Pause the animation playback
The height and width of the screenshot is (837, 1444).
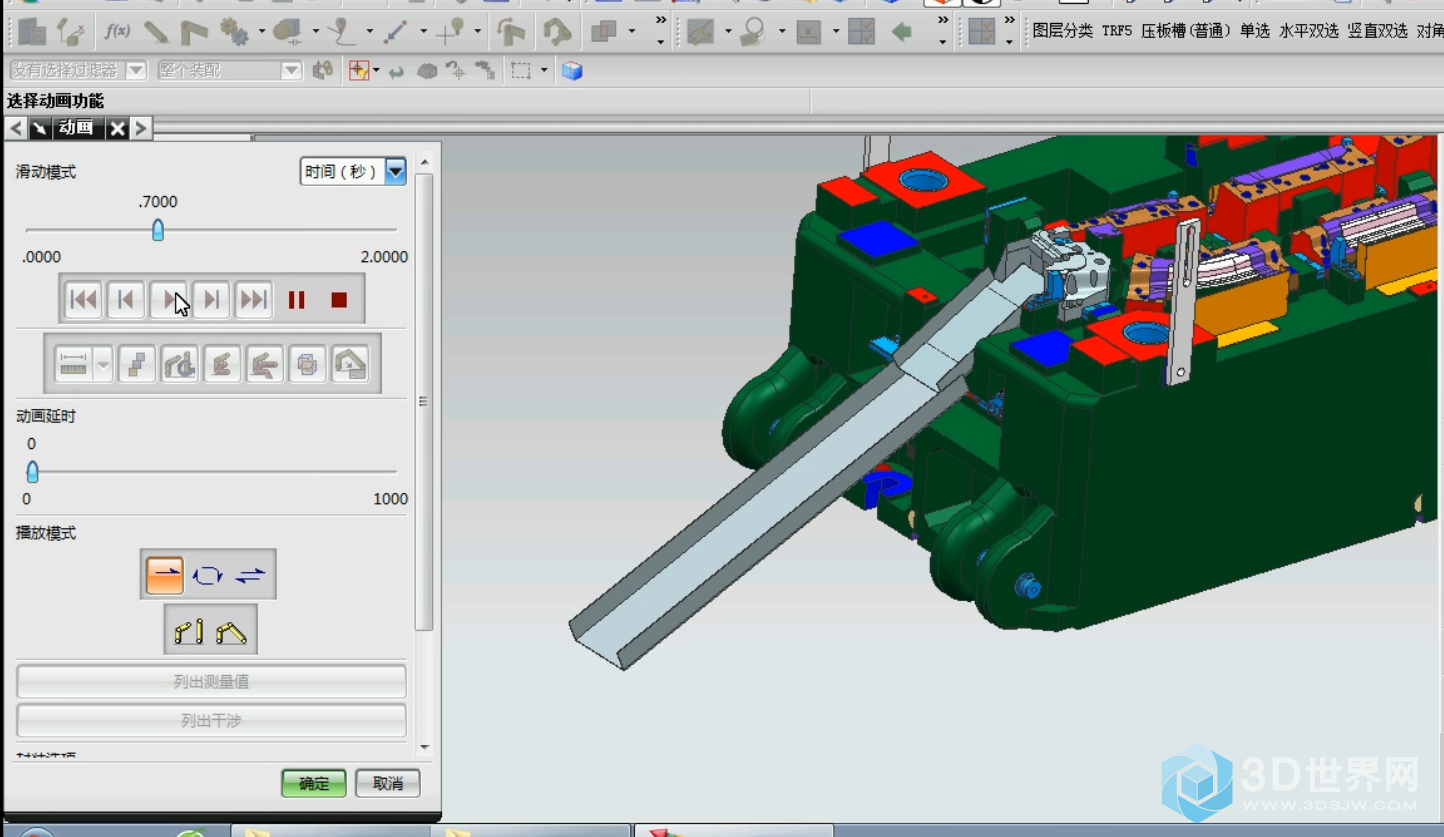point(297,300)
